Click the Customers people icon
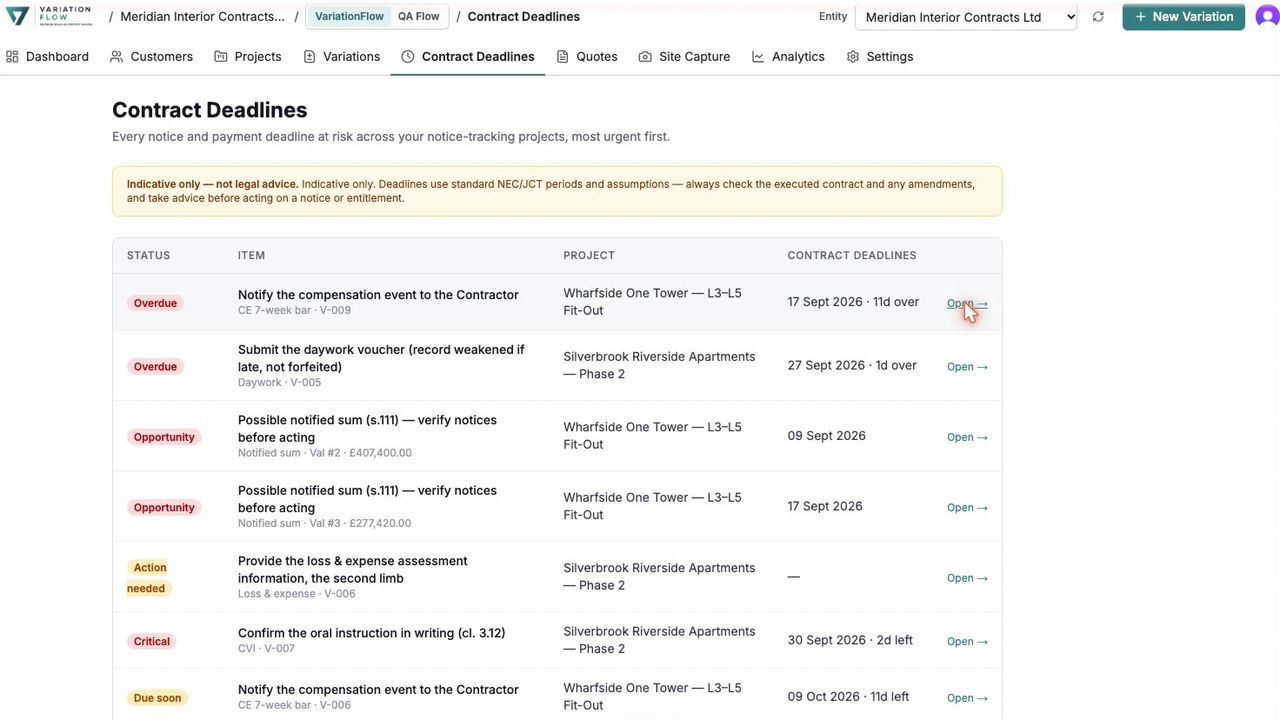 coord(116,57)
